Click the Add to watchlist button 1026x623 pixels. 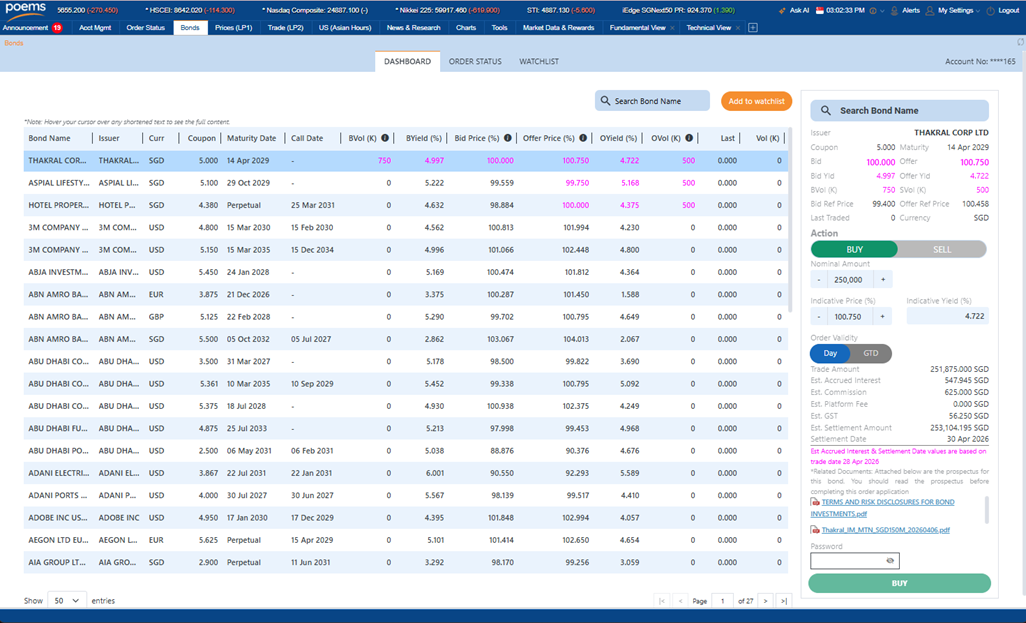pyautogui.click(x=755, y=101)
